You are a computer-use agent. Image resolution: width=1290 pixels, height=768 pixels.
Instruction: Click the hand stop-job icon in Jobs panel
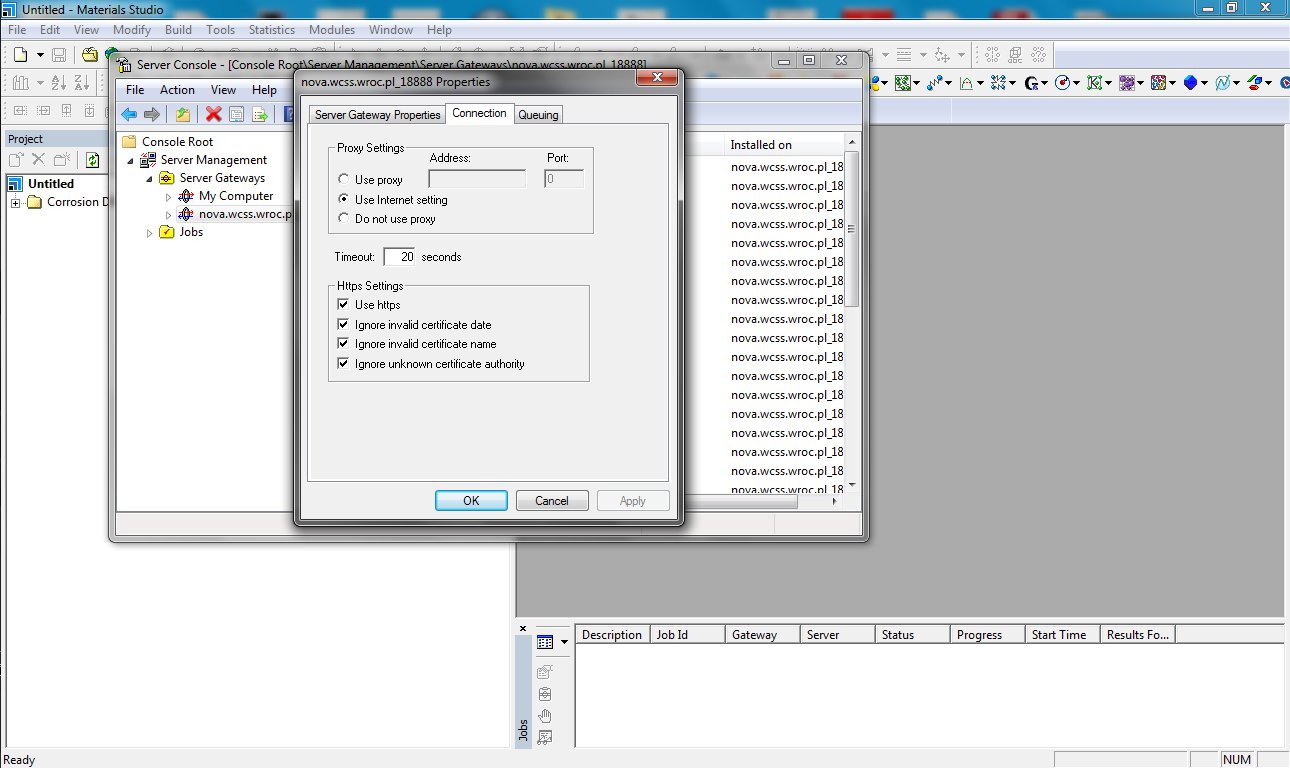(545, 716)
